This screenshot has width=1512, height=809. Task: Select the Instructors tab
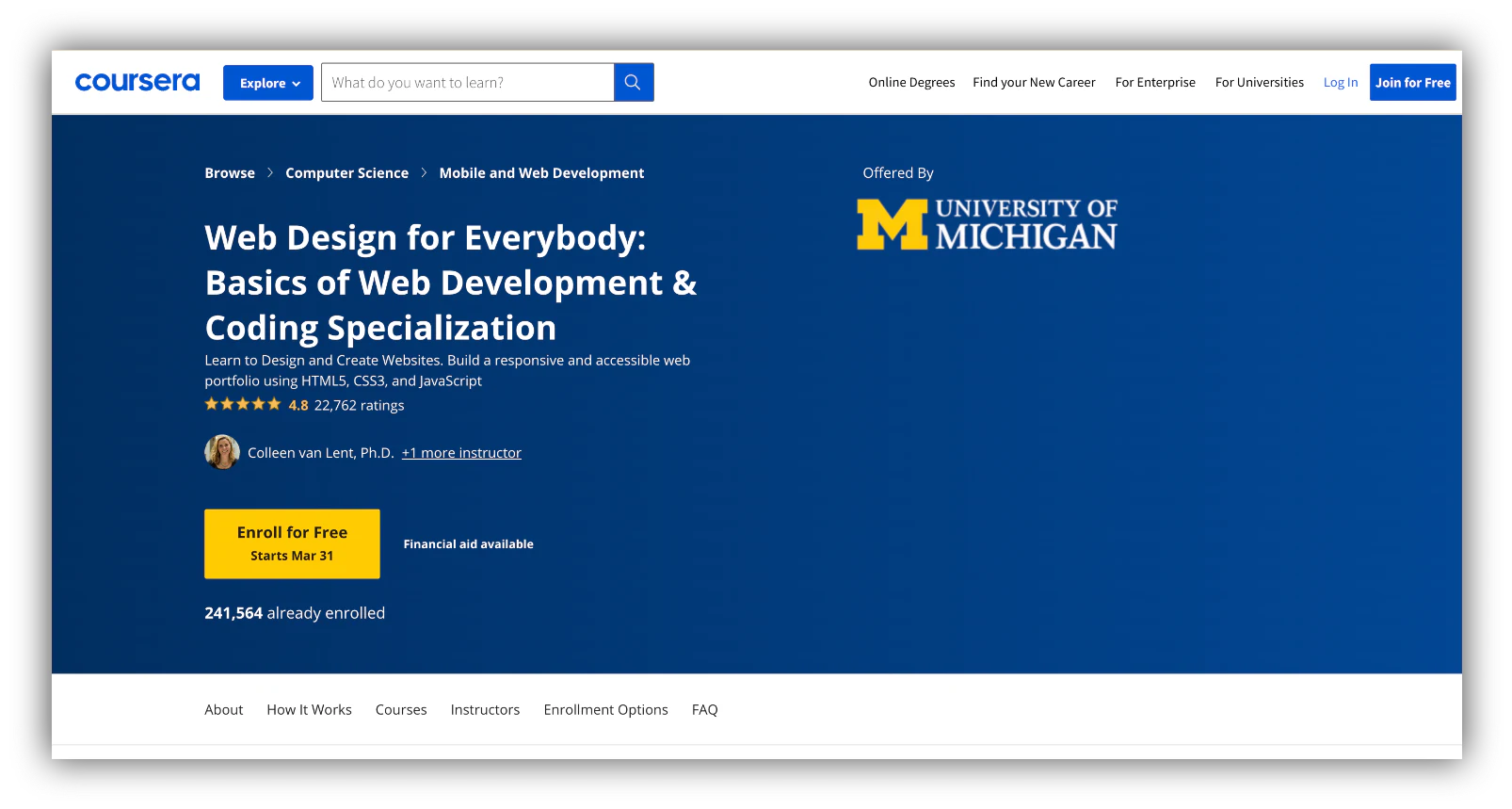click(x=485, y=710)
